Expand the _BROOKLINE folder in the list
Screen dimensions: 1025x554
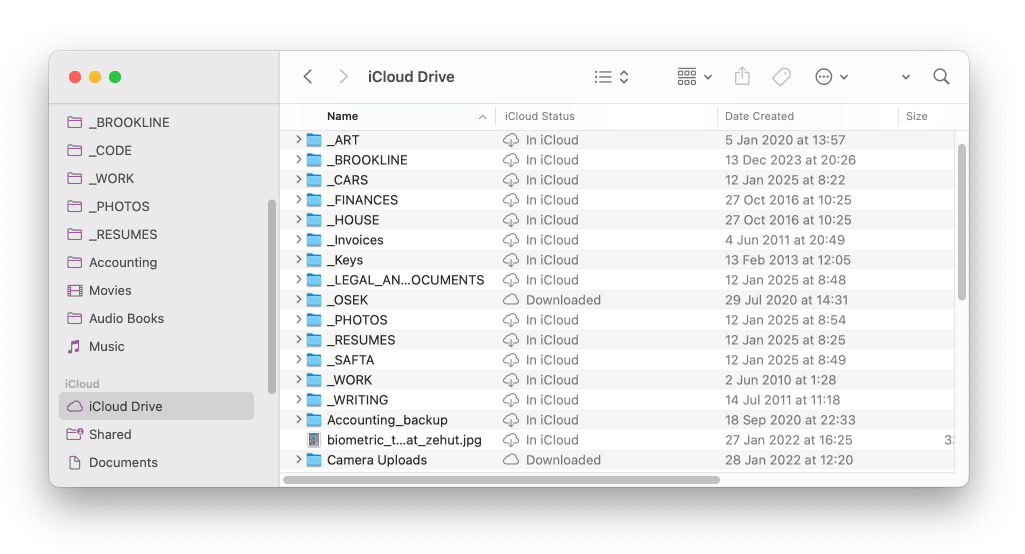pyautogui.click(x=299, y=160)
